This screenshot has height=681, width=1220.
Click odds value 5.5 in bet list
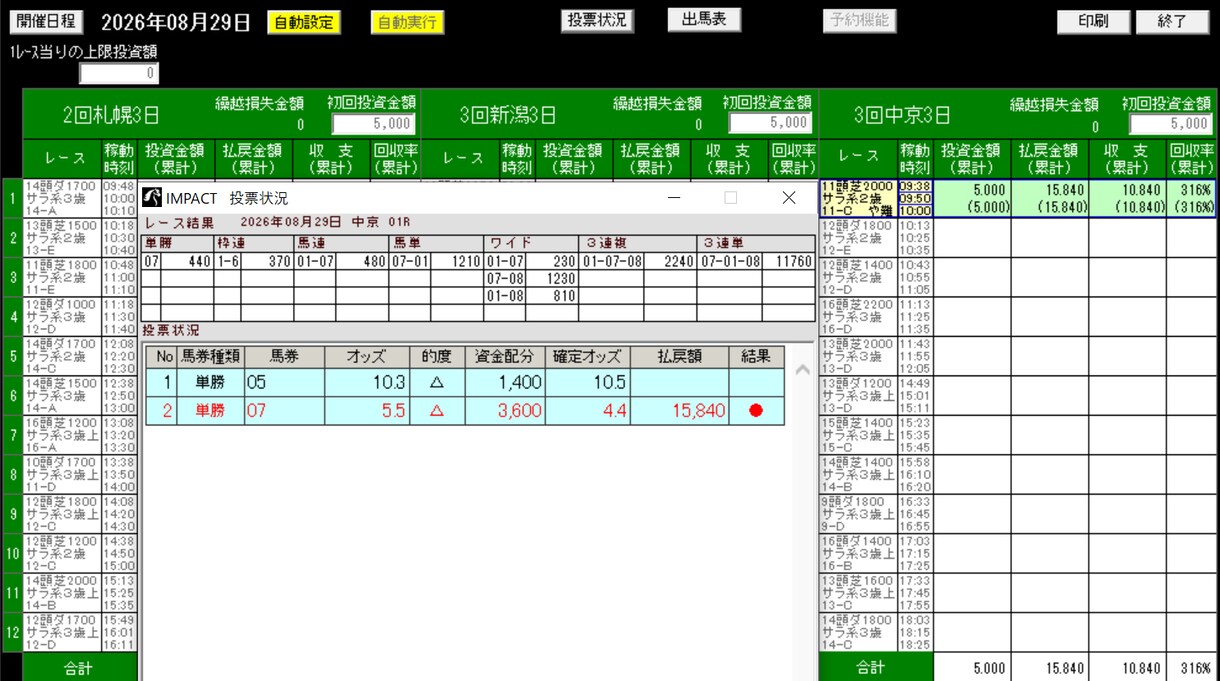(x=394, y=411)
